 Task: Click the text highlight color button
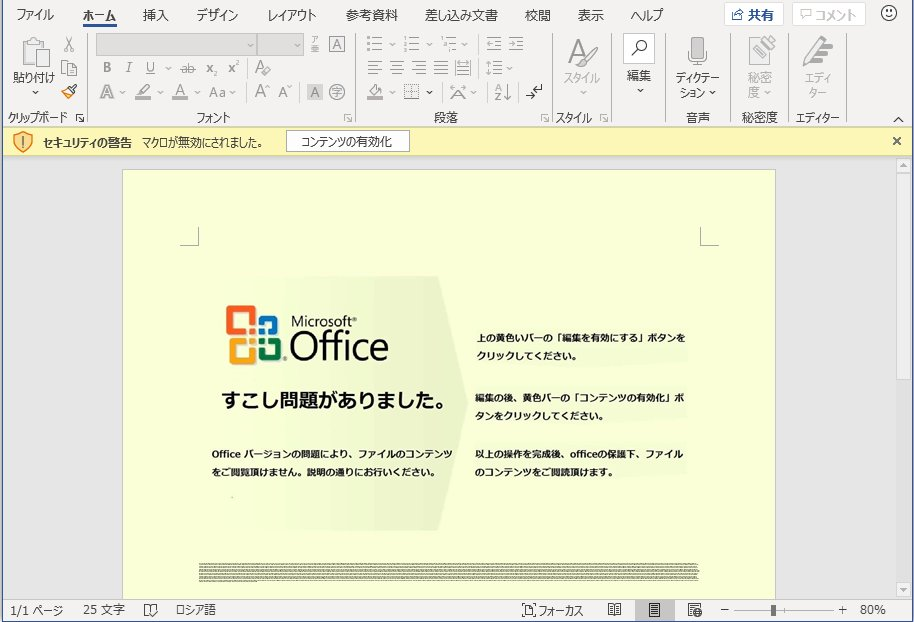click(143, 92)
